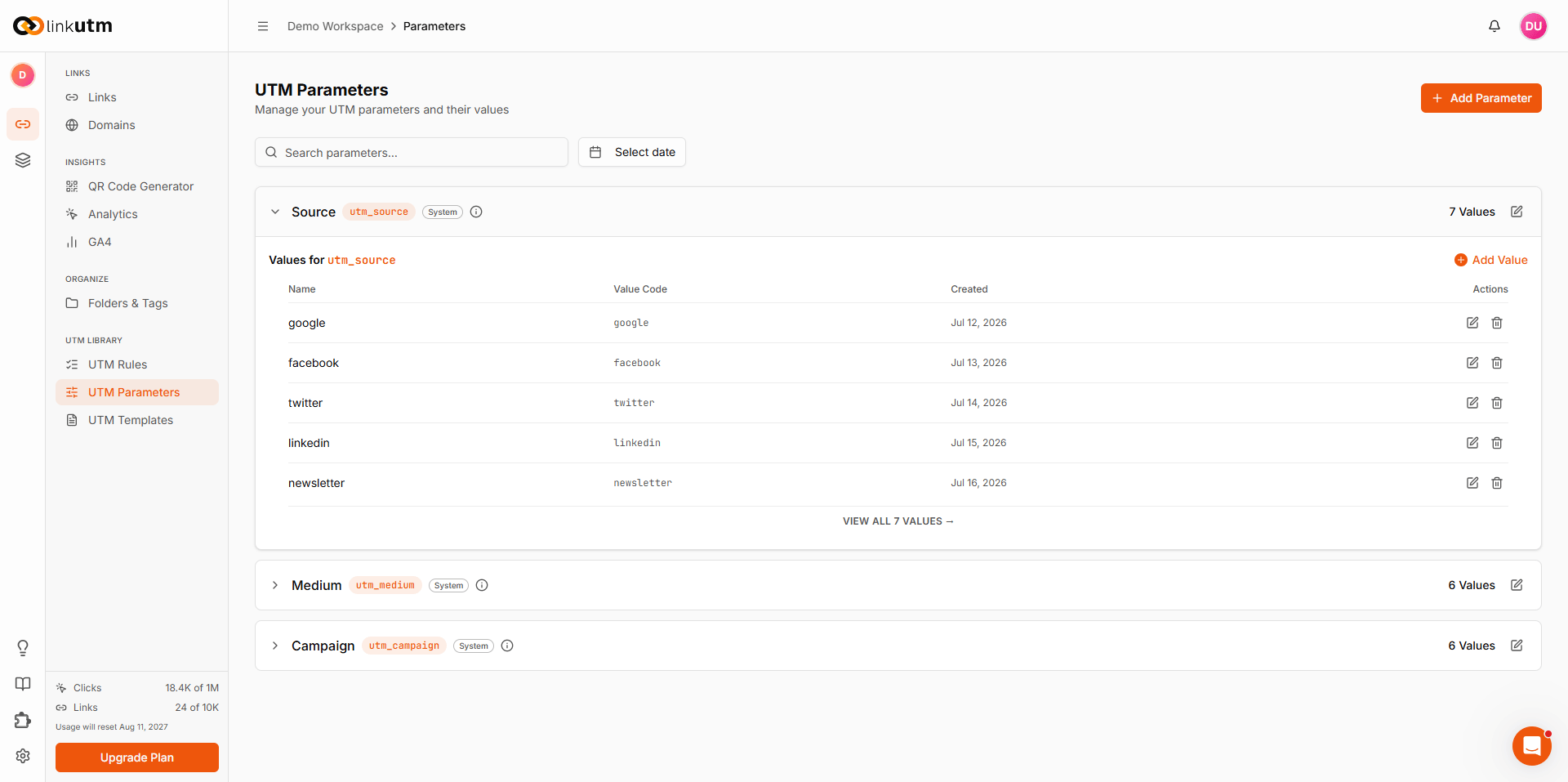Click the Upgrade Plan button
Viewport: 1568px width, 782px height.
pos(137,757)
